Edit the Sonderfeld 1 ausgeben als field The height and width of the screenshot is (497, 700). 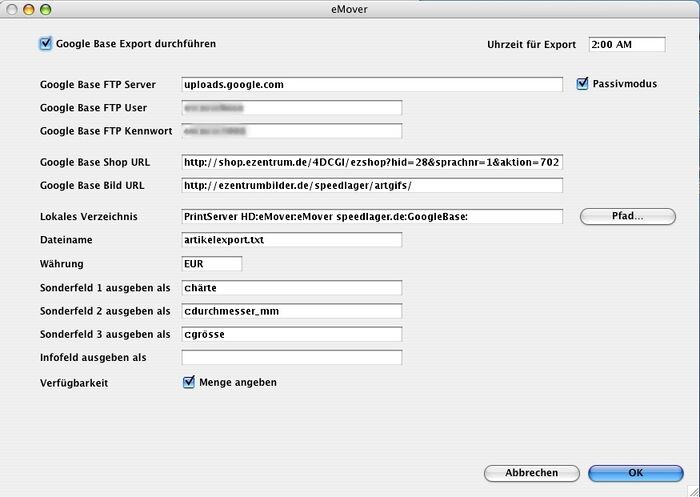(x=291, y=288)
